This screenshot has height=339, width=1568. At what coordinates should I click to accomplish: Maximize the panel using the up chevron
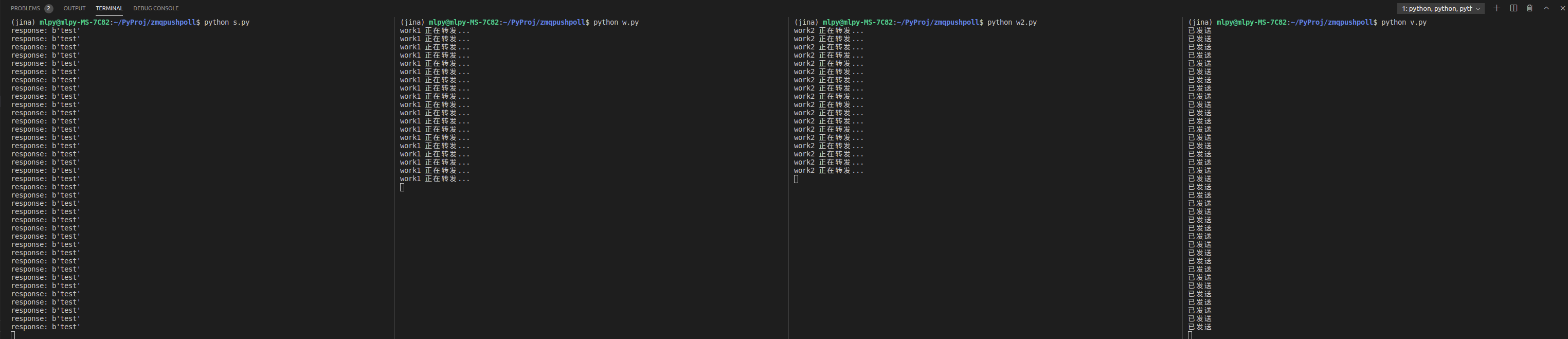click(x=1546, y=8)
